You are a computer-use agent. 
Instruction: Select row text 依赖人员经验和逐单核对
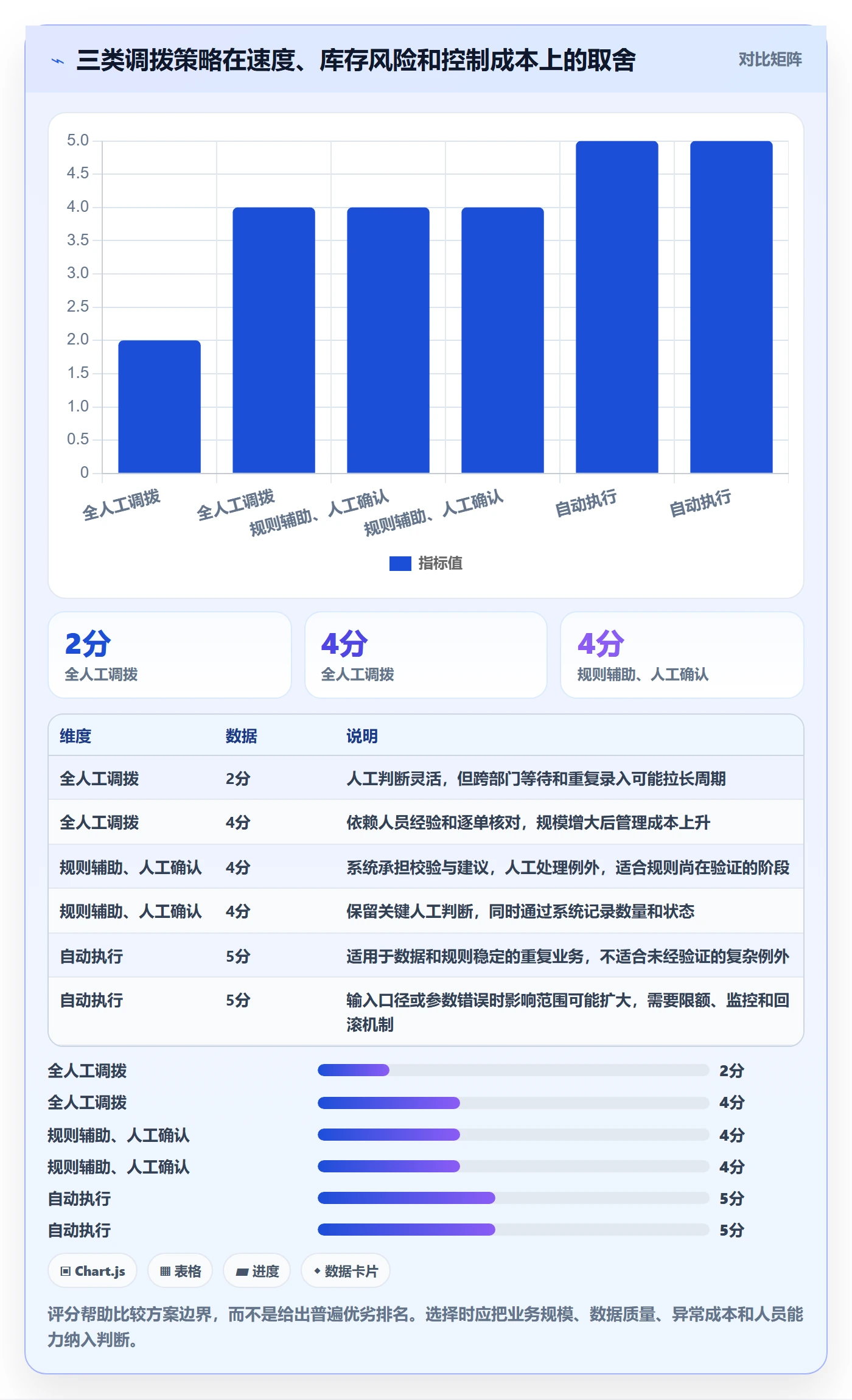click(x=433, y=823)
